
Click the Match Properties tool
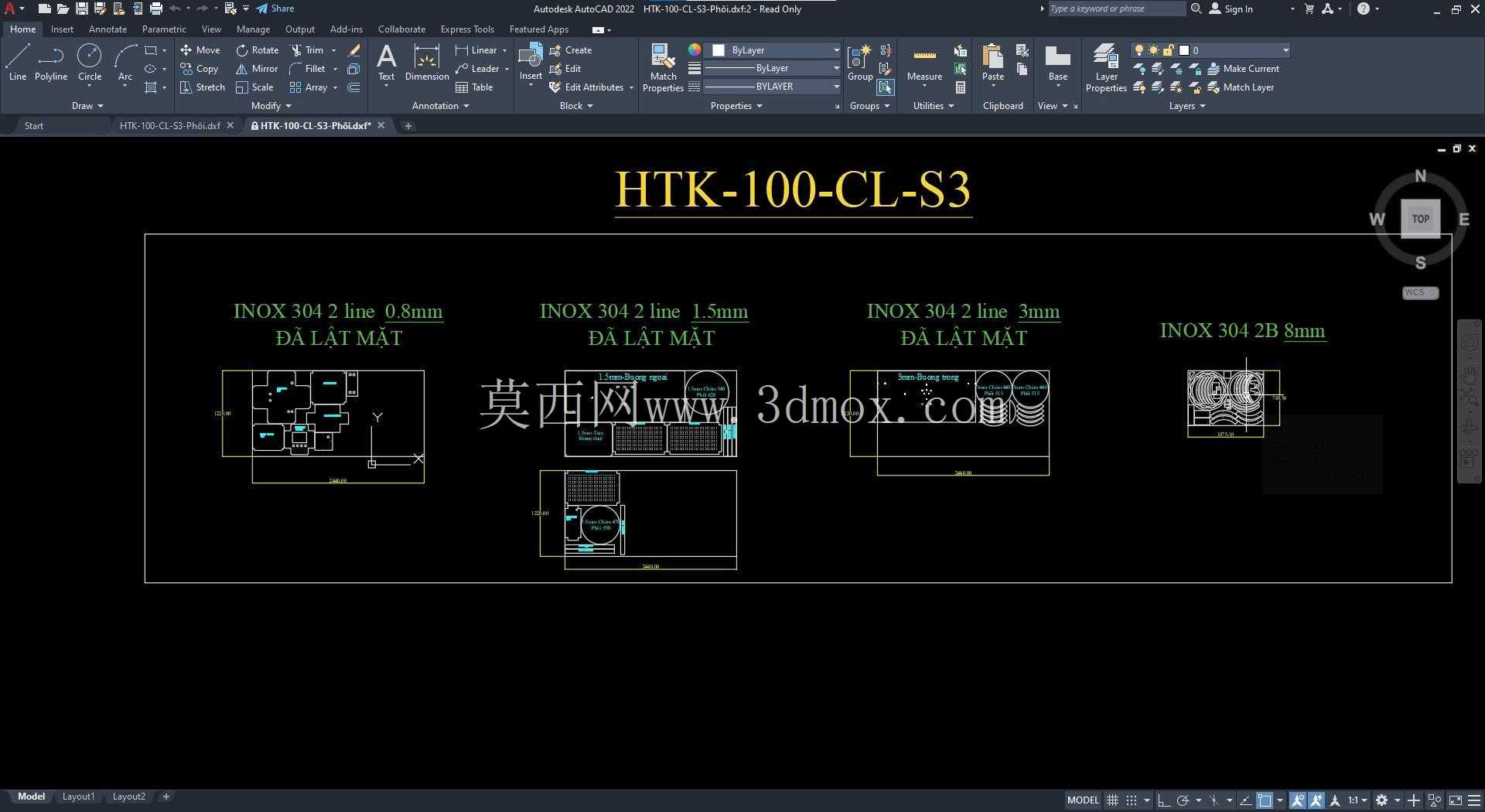[663, 68]
